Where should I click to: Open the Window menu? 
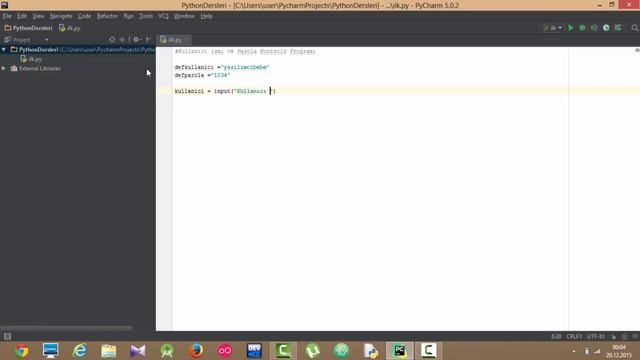point(184,16)
